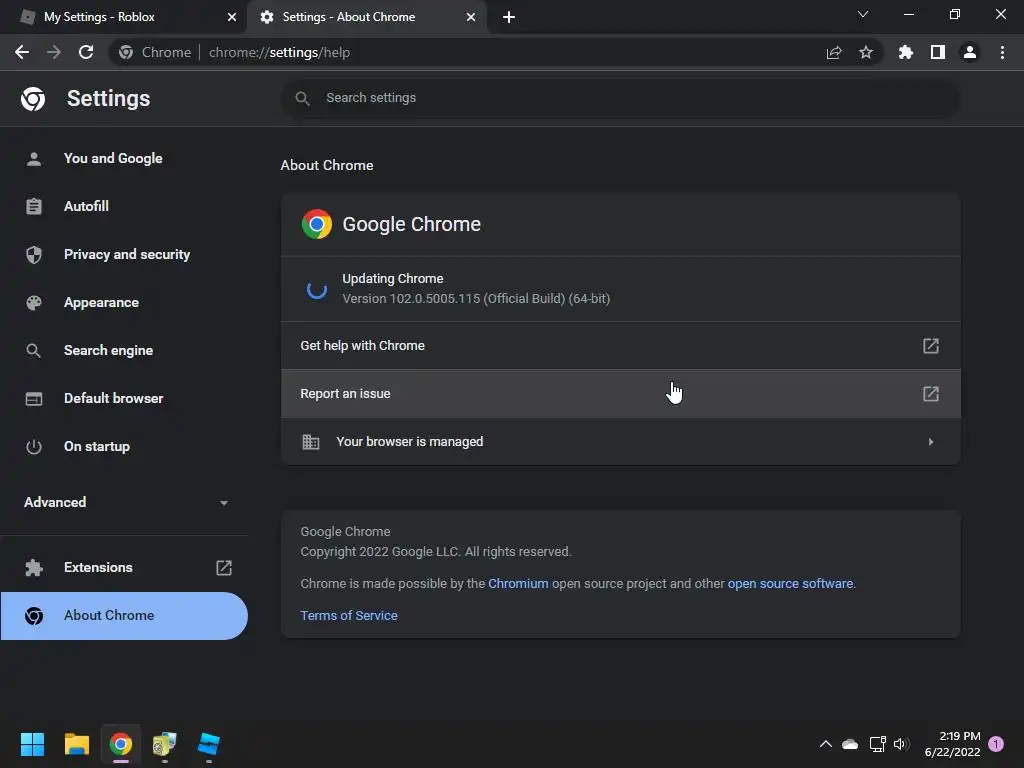This screenshot has height=768, width=1024.
Task: Click the Chrome logo beside Settings title
Action: (x=33, y=99)
